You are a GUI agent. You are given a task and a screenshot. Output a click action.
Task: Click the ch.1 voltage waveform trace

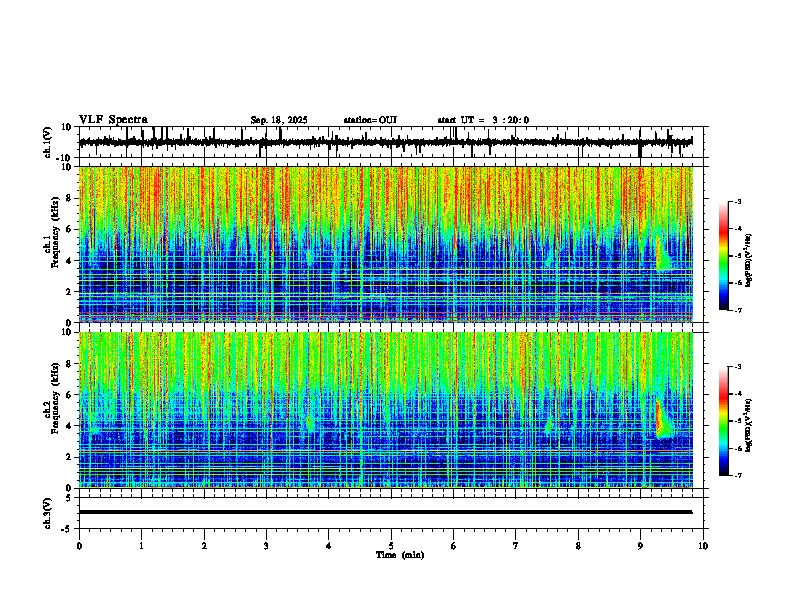(385, 142)
